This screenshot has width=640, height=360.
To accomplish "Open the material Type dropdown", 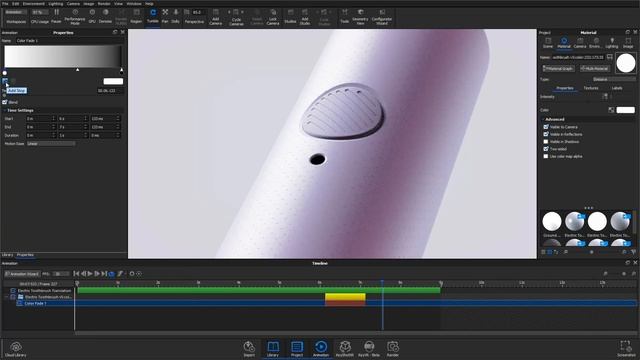I will 614,79.
